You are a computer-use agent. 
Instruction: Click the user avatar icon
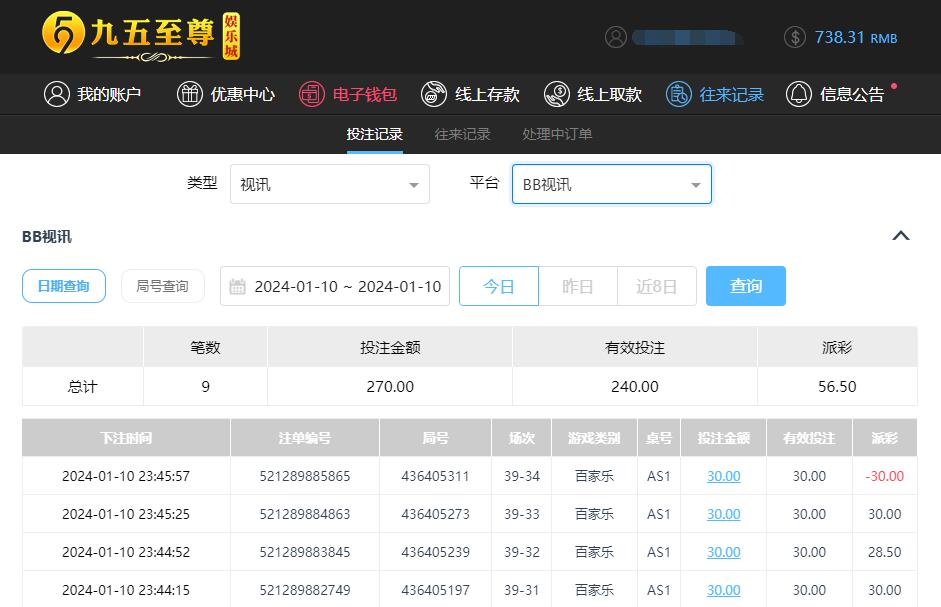[616, 37]
